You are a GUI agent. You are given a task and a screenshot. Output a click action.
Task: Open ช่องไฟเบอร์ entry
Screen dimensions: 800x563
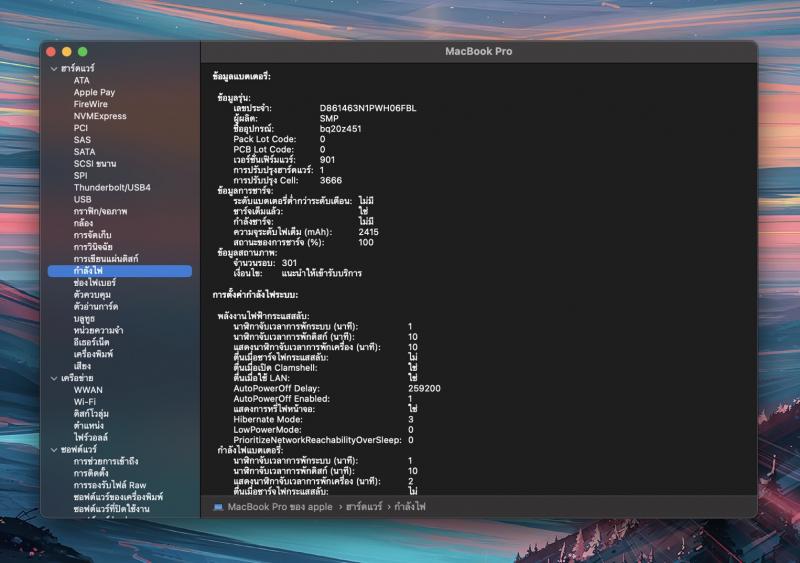coord(95,283)
